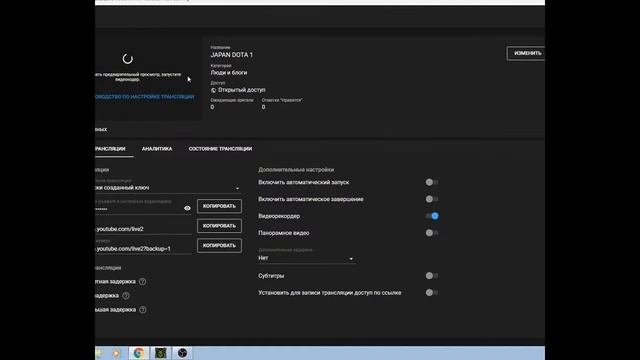This screenshot has width=640, height=360.
Task: Toggle access-by-link for stream recording
Action: [x=431, y=293]
